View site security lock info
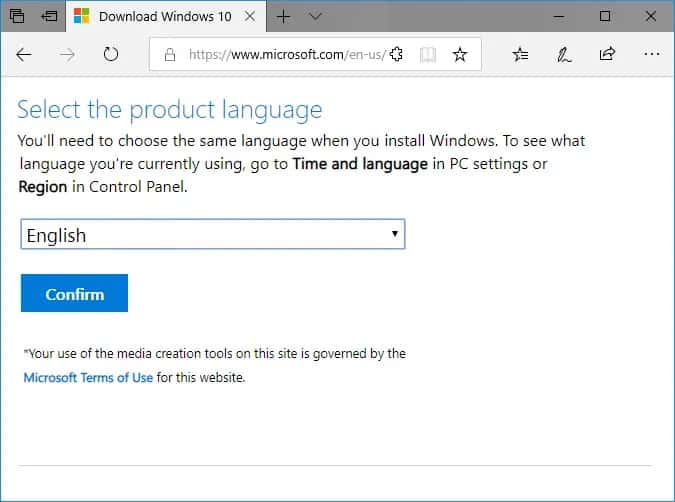Screen dimensions: 675x502 click(170, 55)
